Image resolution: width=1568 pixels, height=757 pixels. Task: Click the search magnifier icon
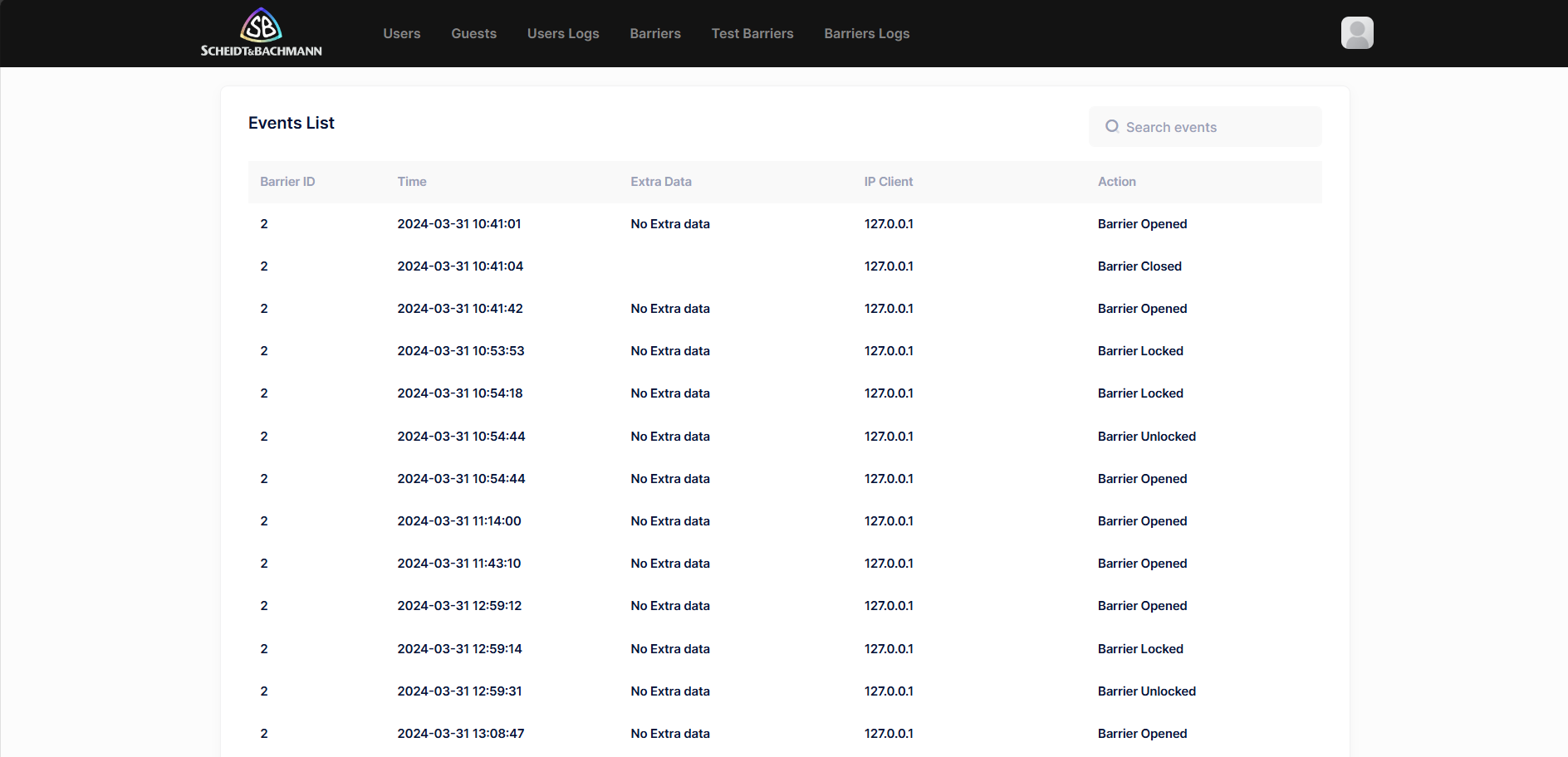tap(1112, 126)
